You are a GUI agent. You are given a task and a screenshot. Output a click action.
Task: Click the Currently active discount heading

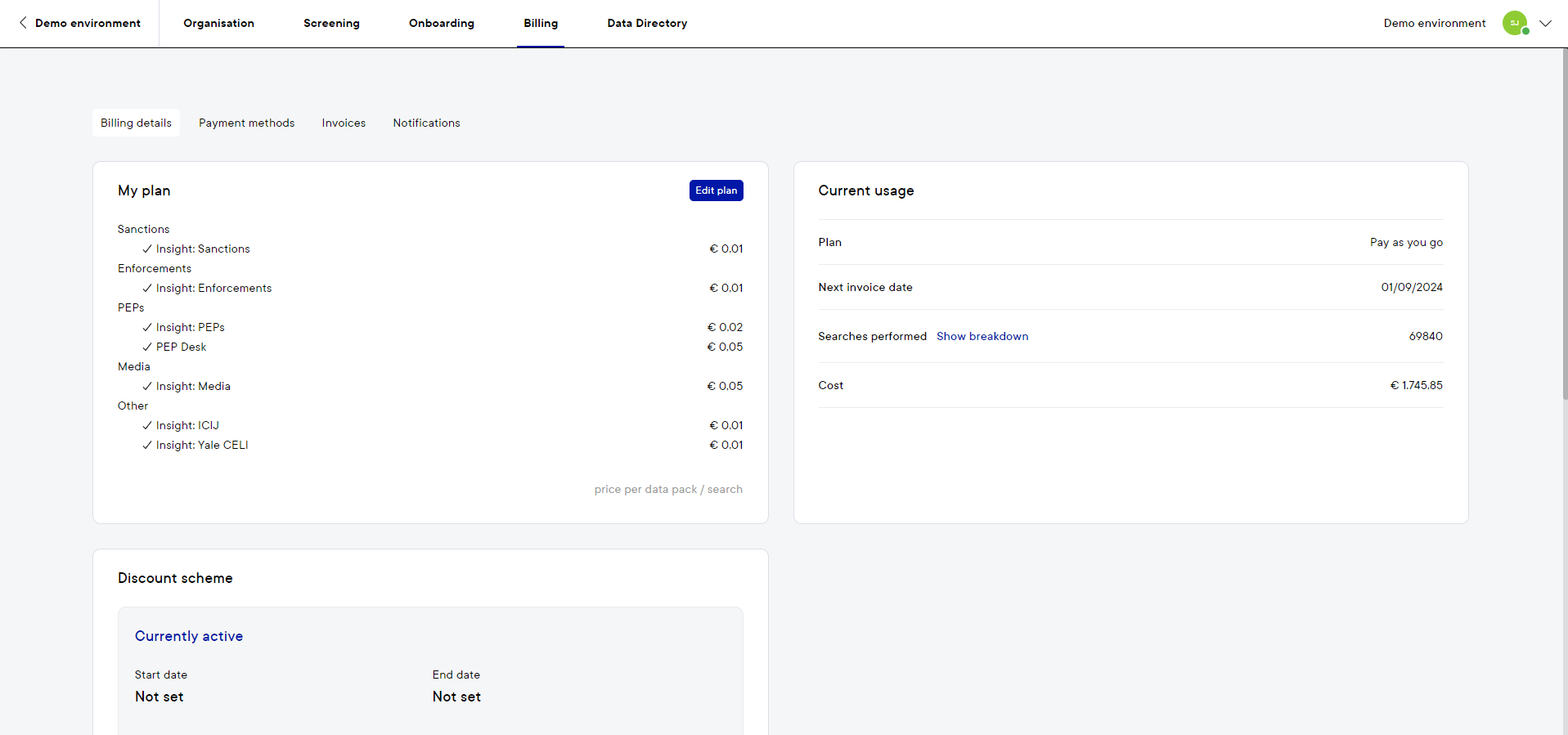(189, 636)
